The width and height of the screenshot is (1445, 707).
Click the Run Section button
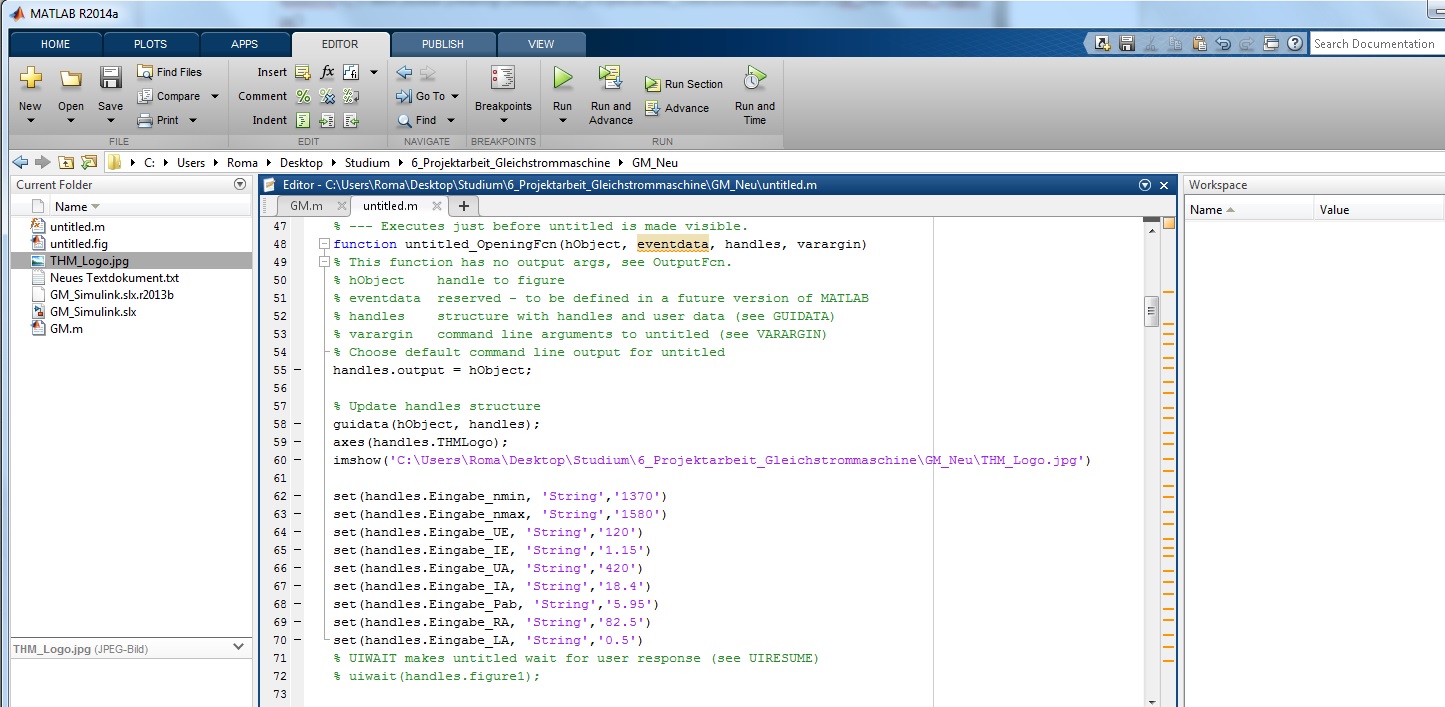pos(684,84)
